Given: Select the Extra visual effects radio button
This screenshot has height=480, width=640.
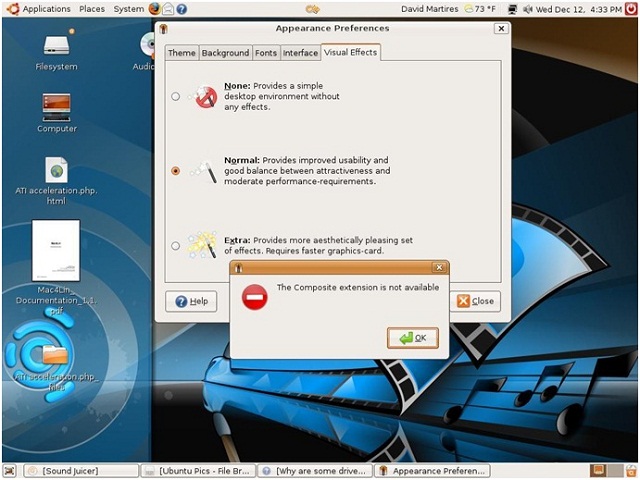Looking at the screenshot, I should (176, 246).
